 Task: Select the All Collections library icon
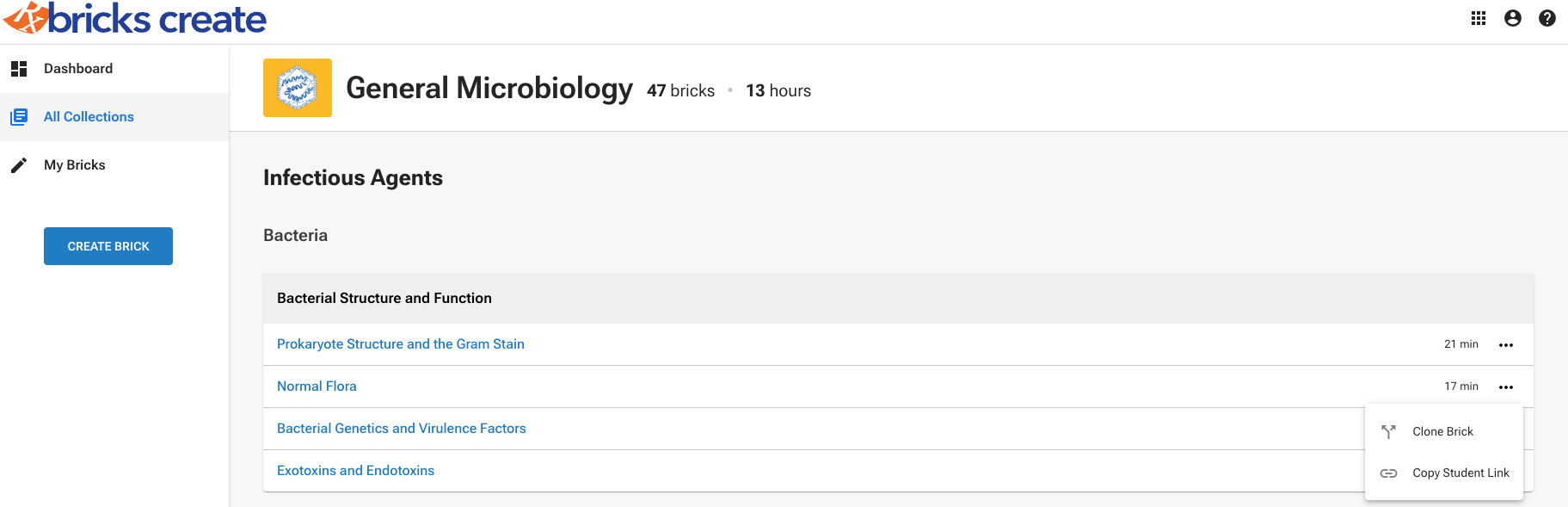point(19,116)
